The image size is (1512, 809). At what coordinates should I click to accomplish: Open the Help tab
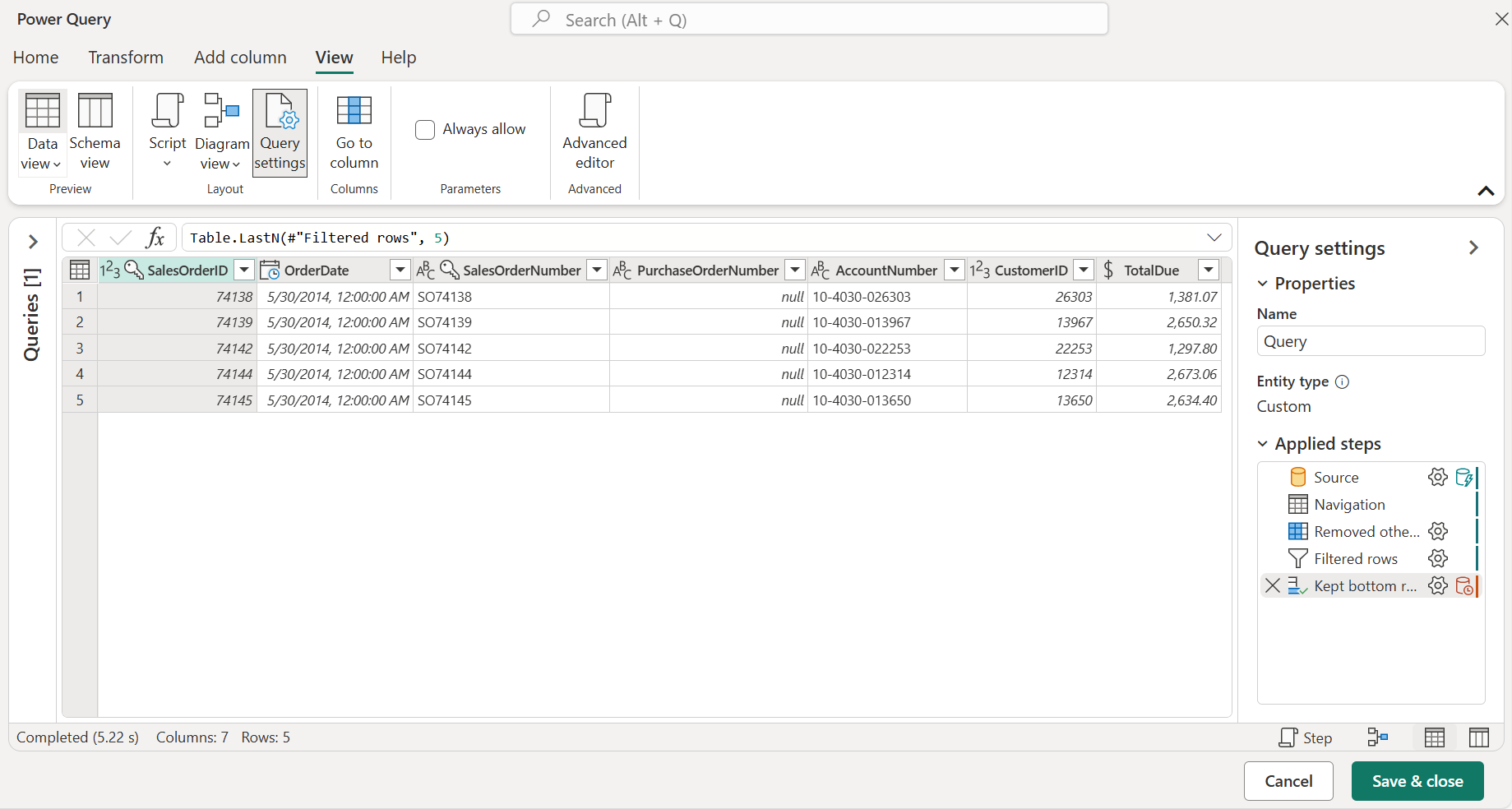click(398, 58)
